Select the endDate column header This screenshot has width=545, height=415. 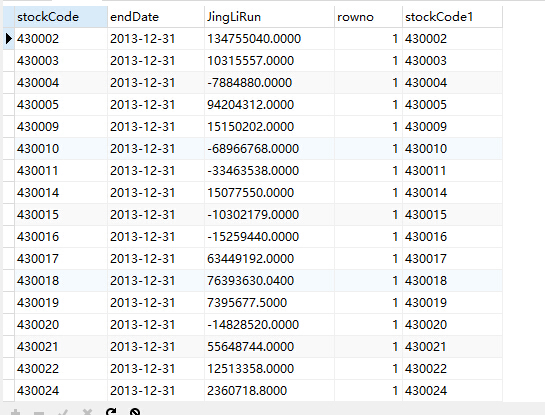click(x=156, y=17)
